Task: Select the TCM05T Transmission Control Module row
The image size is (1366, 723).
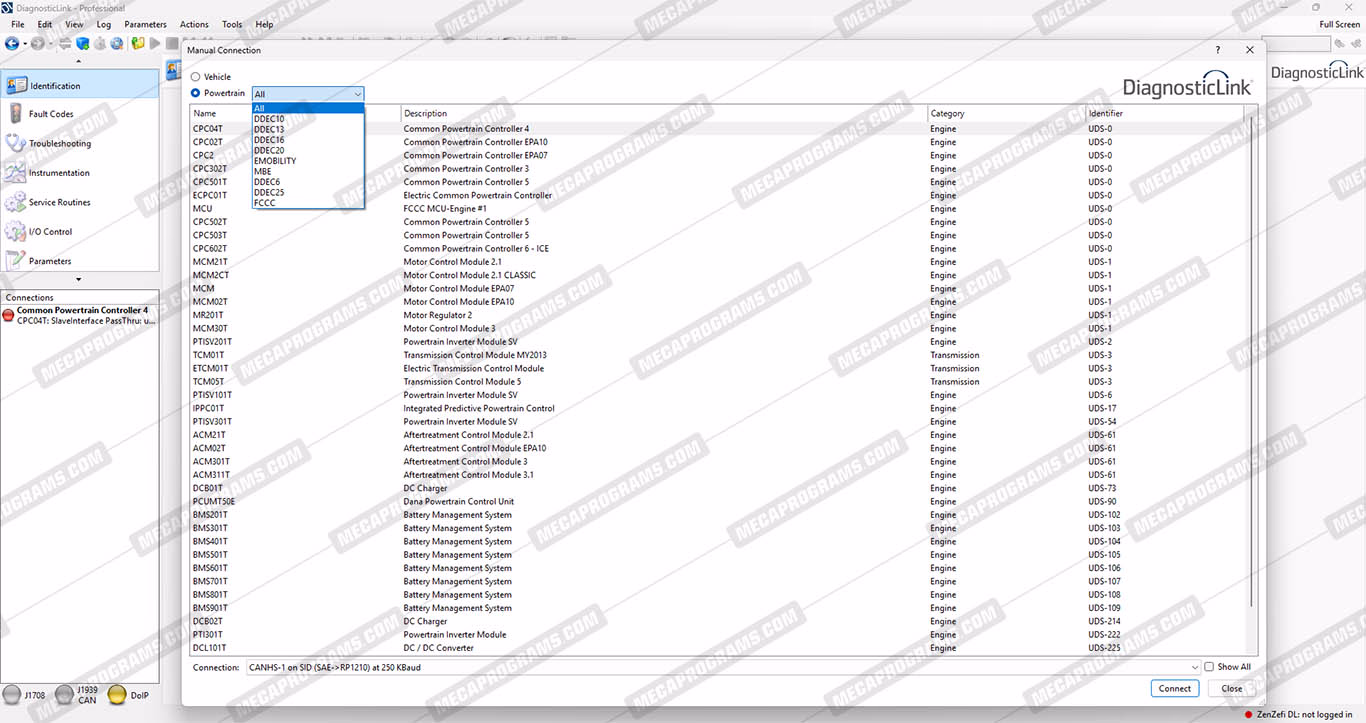Action: pyautogui.click(x=720, y=382)
